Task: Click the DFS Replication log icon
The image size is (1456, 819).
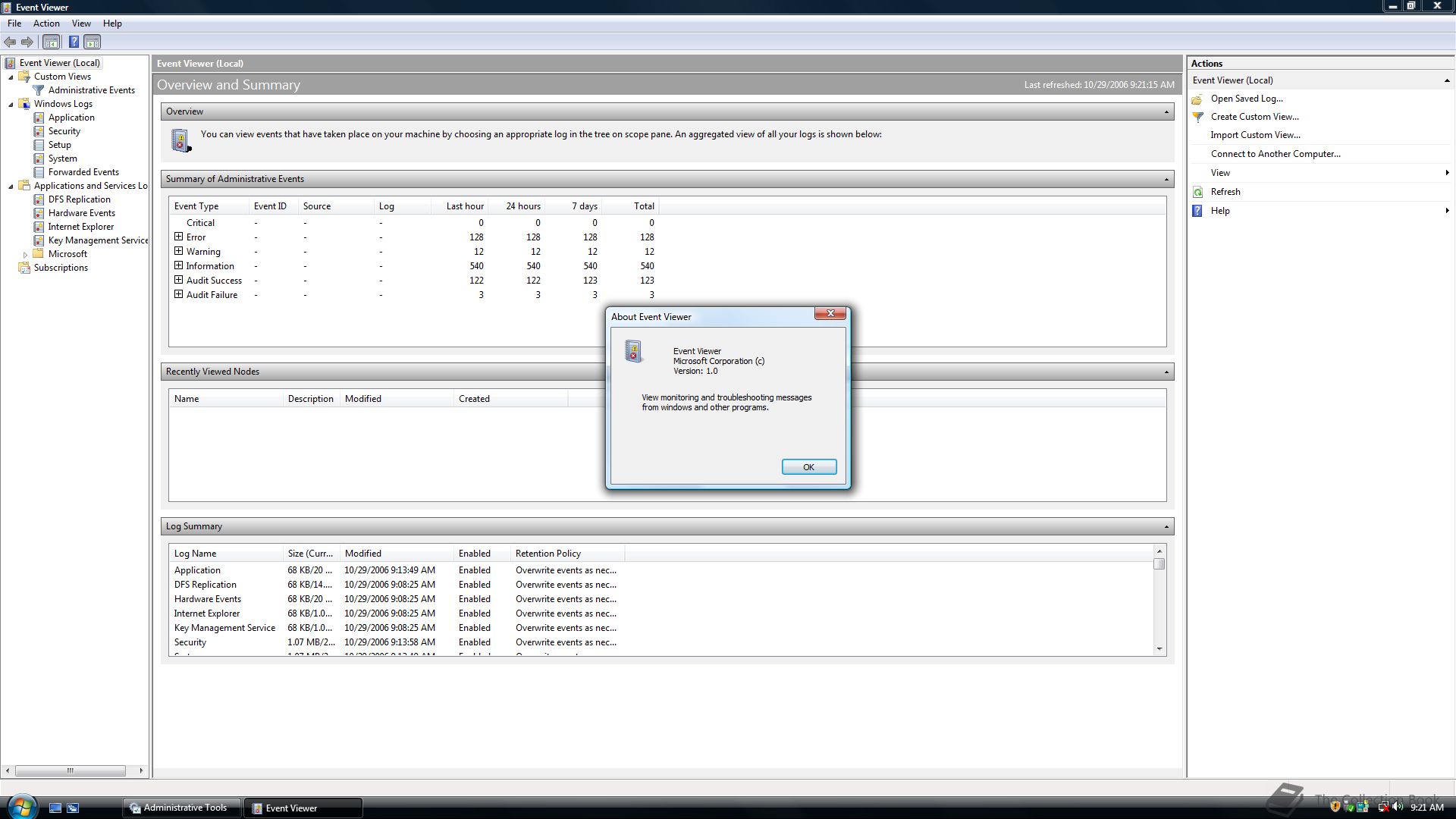Action: point(39,199)
